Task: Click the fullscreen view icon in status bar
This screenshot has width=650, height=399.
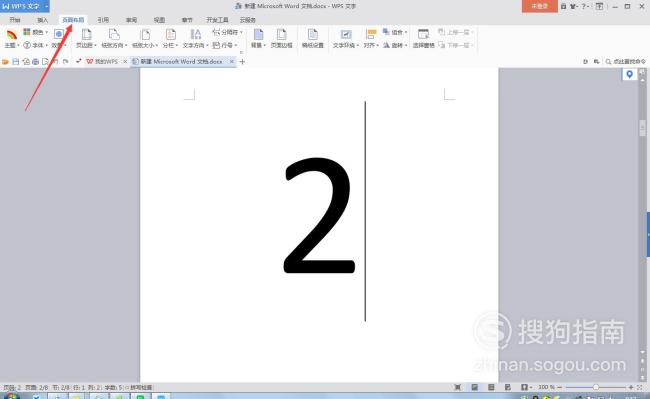Action: click(x=458, y=387)
